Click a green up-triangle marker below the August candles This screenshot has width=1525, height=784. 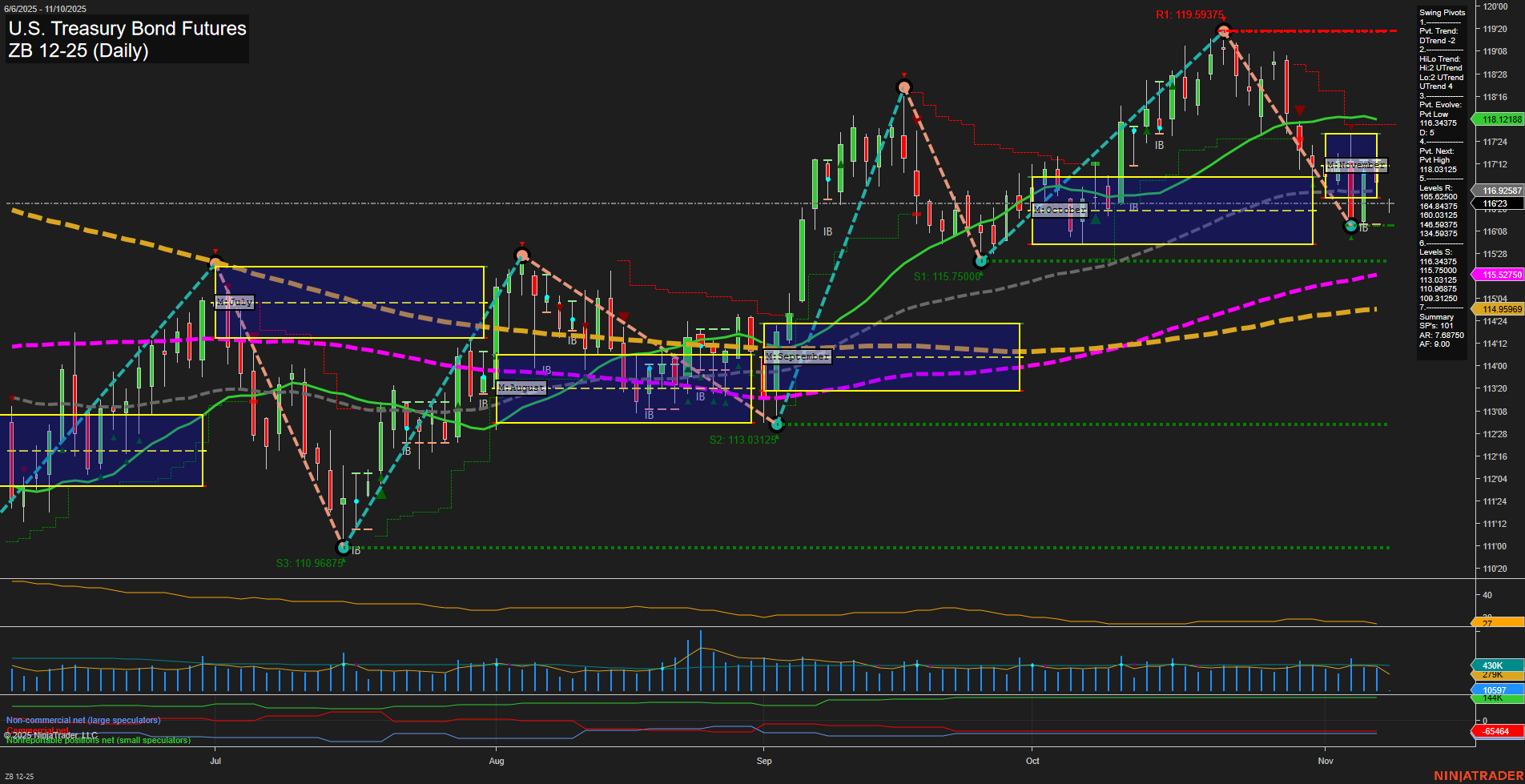(x=689, y=402)
